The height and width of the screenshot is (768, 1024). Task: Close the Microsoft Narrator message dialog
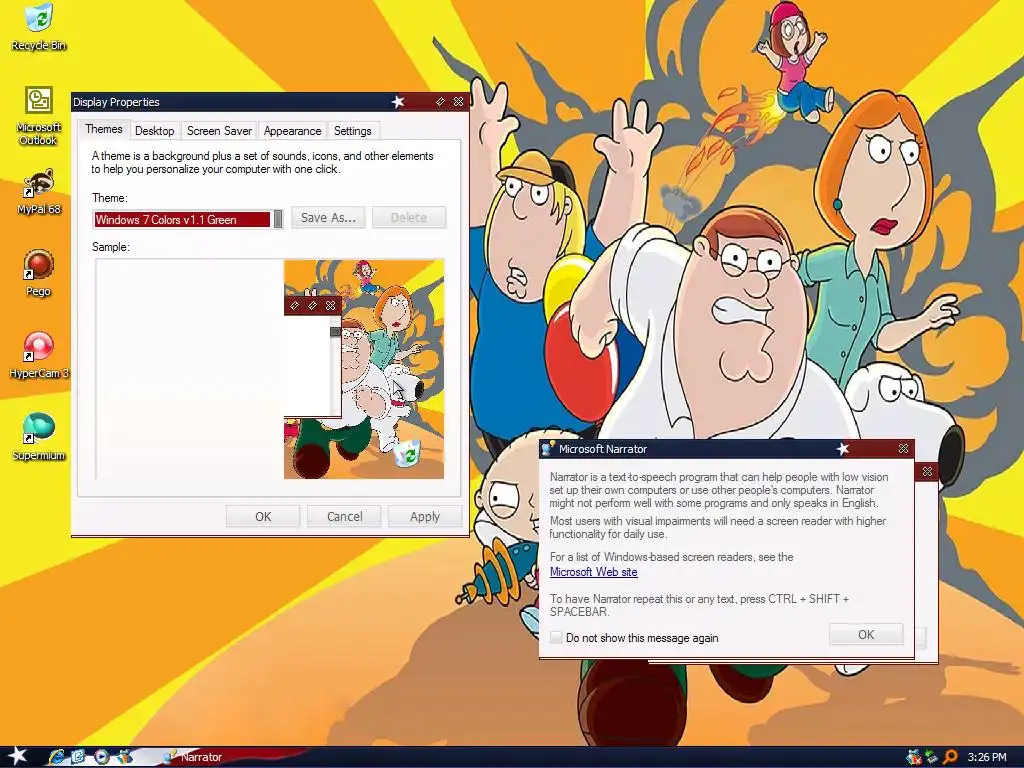[903, 449]
